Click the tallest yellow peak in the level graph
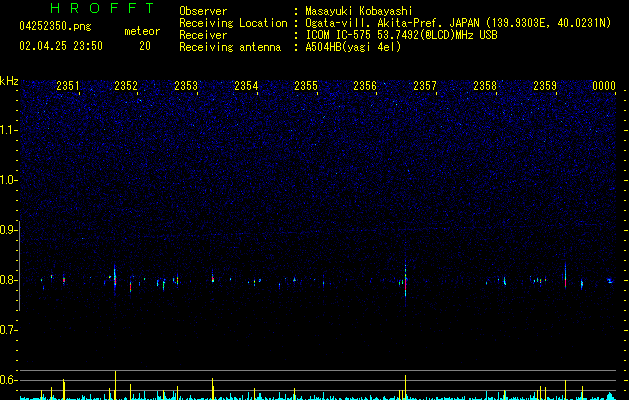This screenshot has height=400, width=629. [116, 384]
